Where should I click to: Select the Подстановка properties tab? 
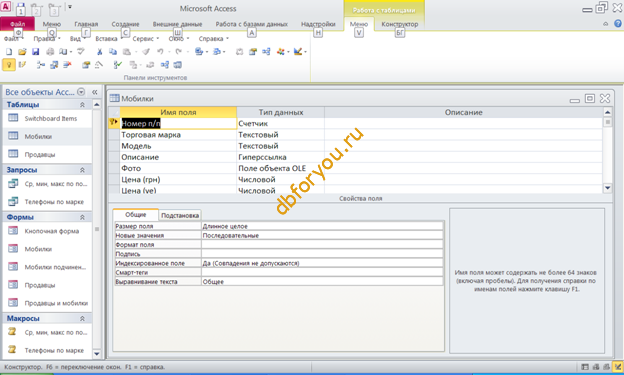(180, 215)
